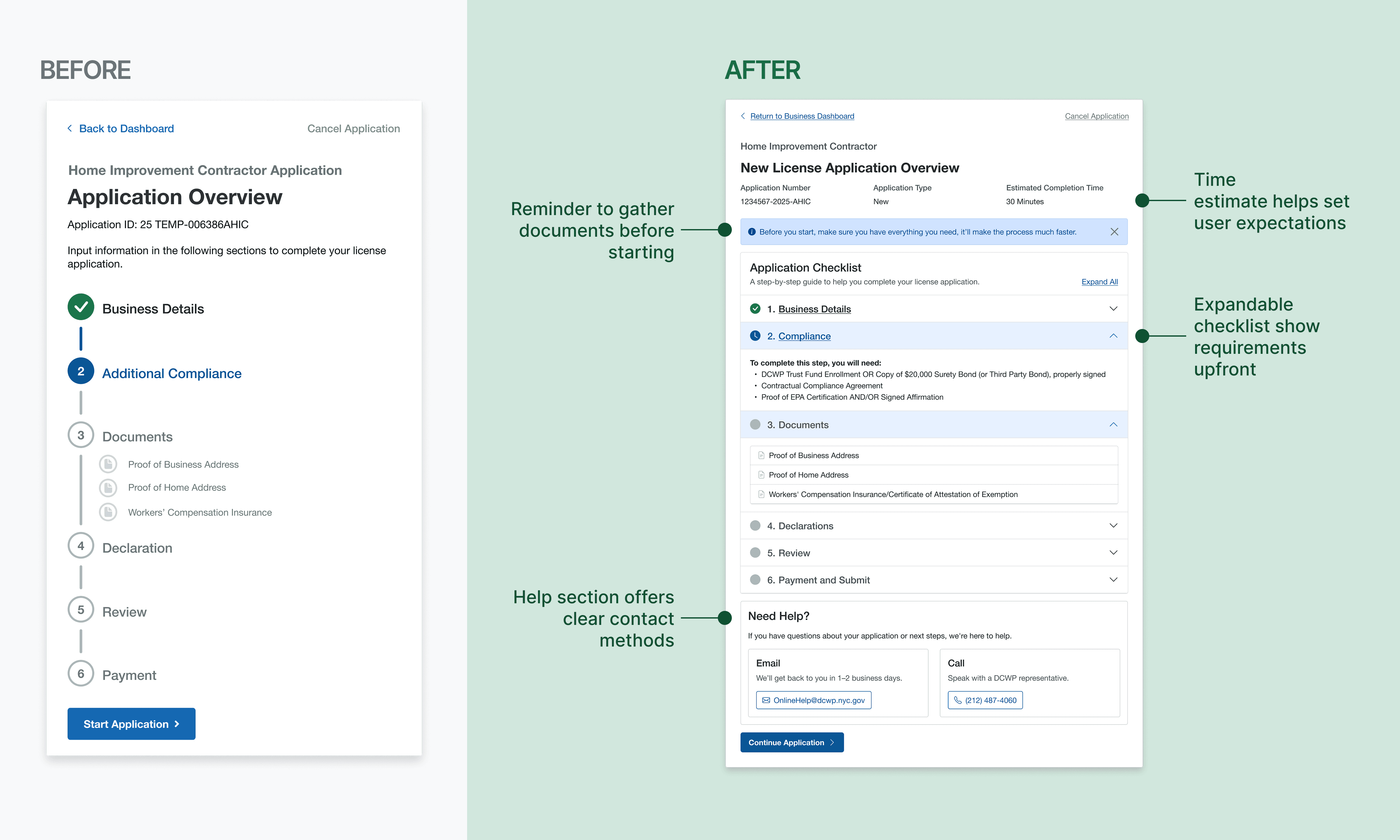Click step 5 Review circle in stepper
This screenshot has height=840, width=1400.
tap(81, 610)
